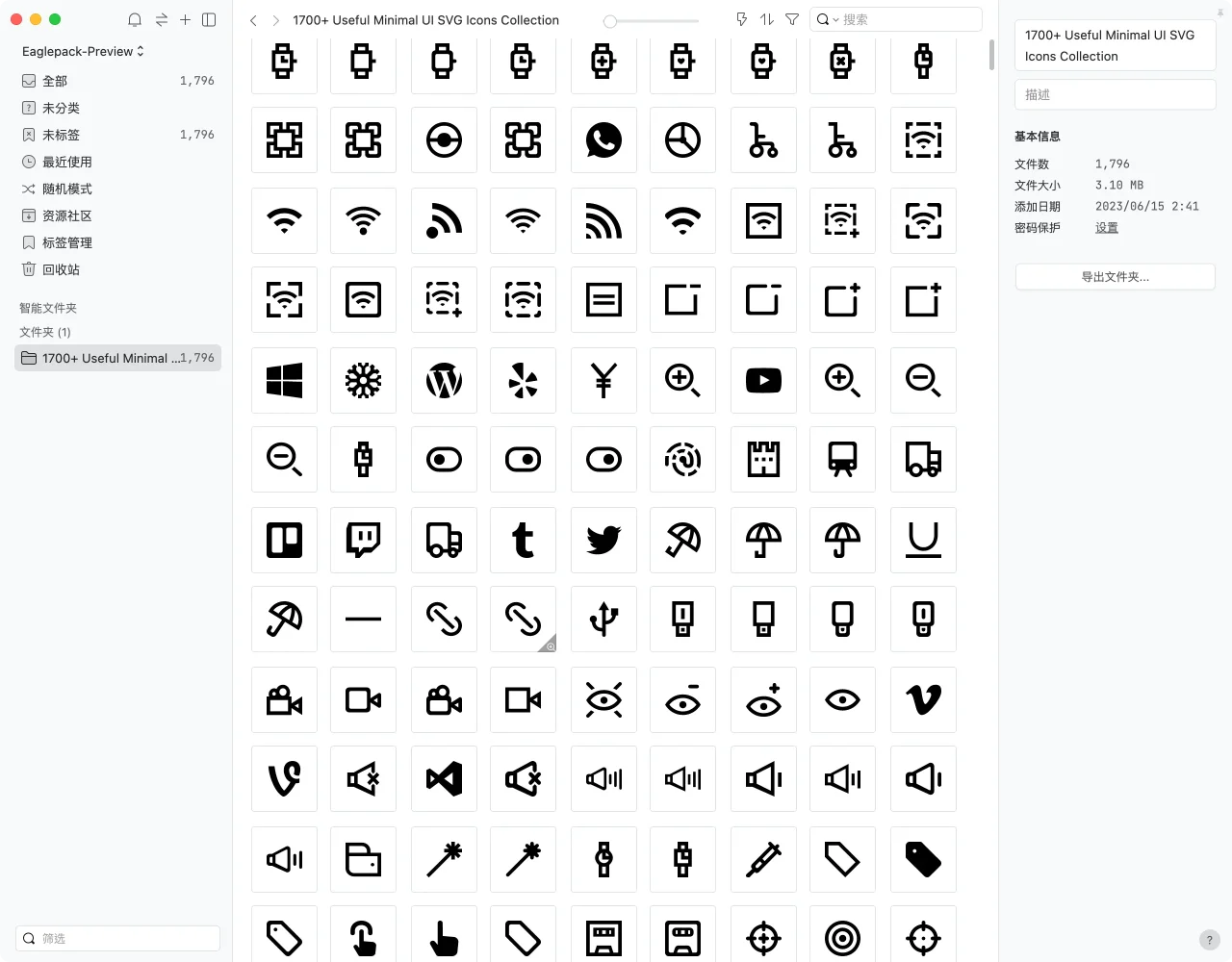Select 未标签 in the sidebar
The image size is (1232, 962).
click(x=118, y=135)
